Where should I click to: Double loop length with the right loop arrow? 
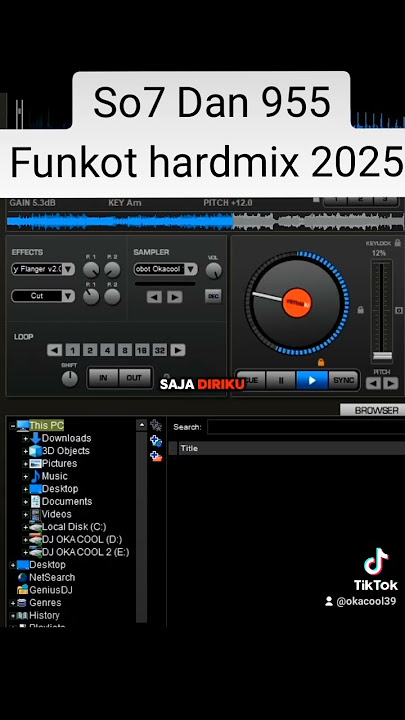point(178,350)
